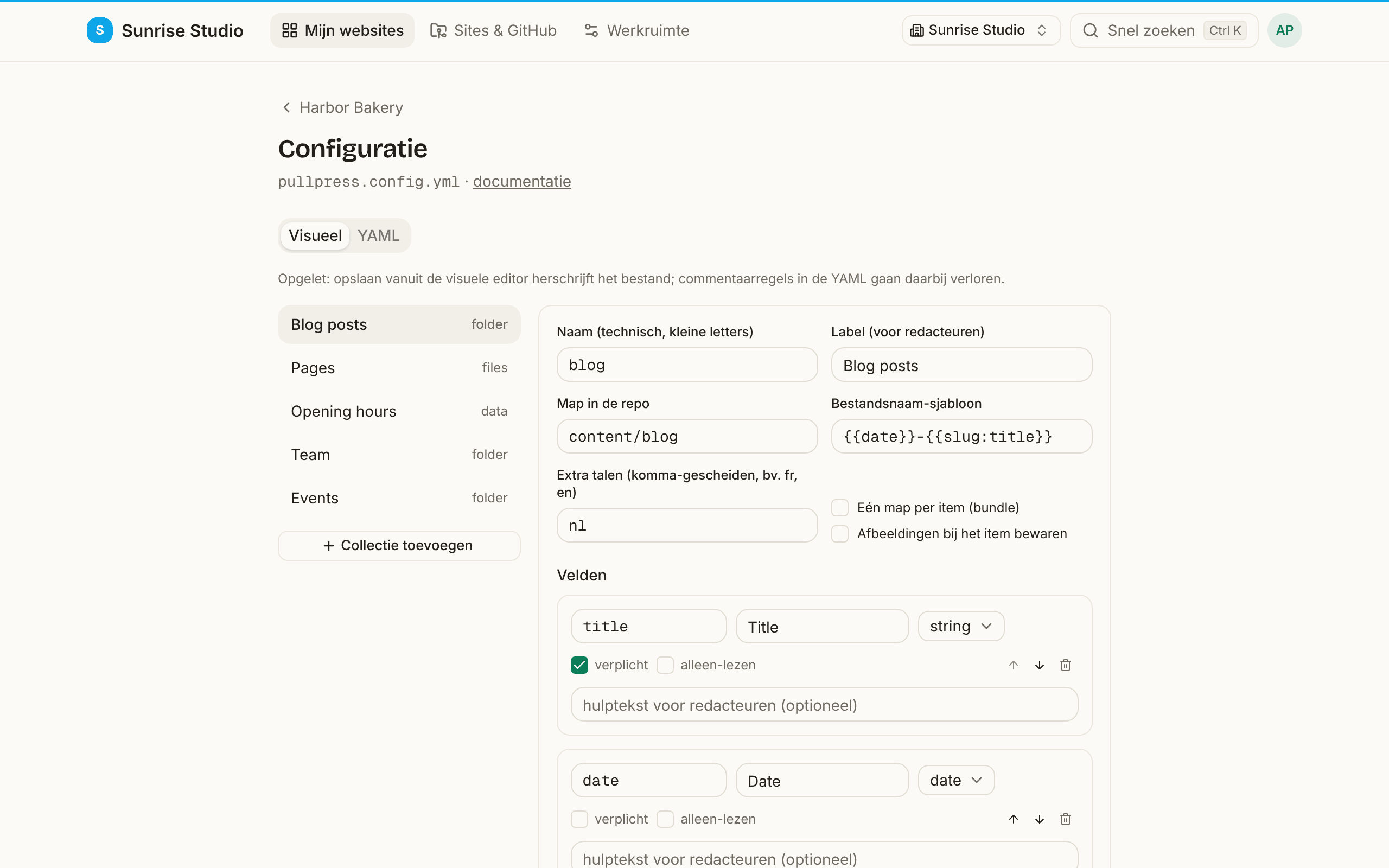
Task: Click Collectie toevoegen button
Action: click(399, 545)
